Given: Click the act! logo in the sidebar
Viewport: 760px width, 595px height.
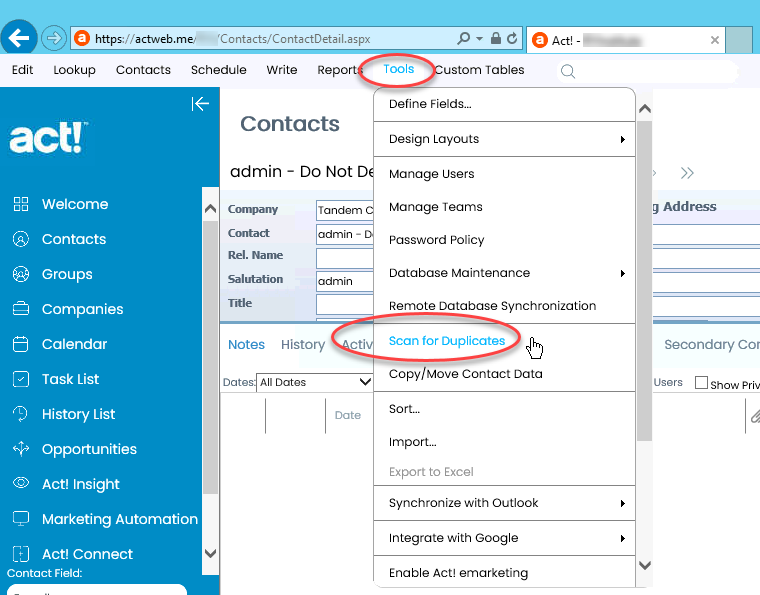Looking at the screenshot, I should pyautogui.click(x=48, y=138).
